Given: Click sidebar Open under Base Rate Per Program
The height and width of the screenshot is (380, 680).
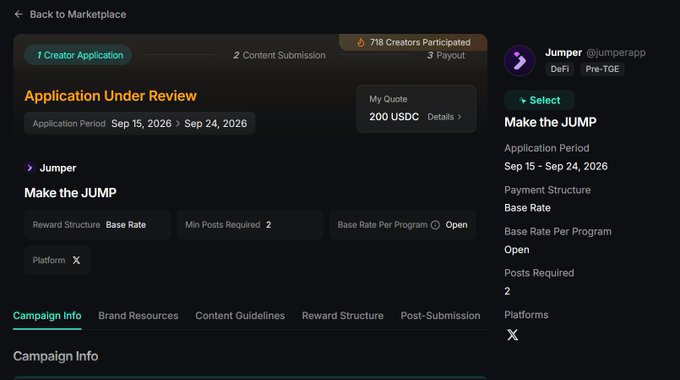Looking at the screenshot, I should pos(517,250).
